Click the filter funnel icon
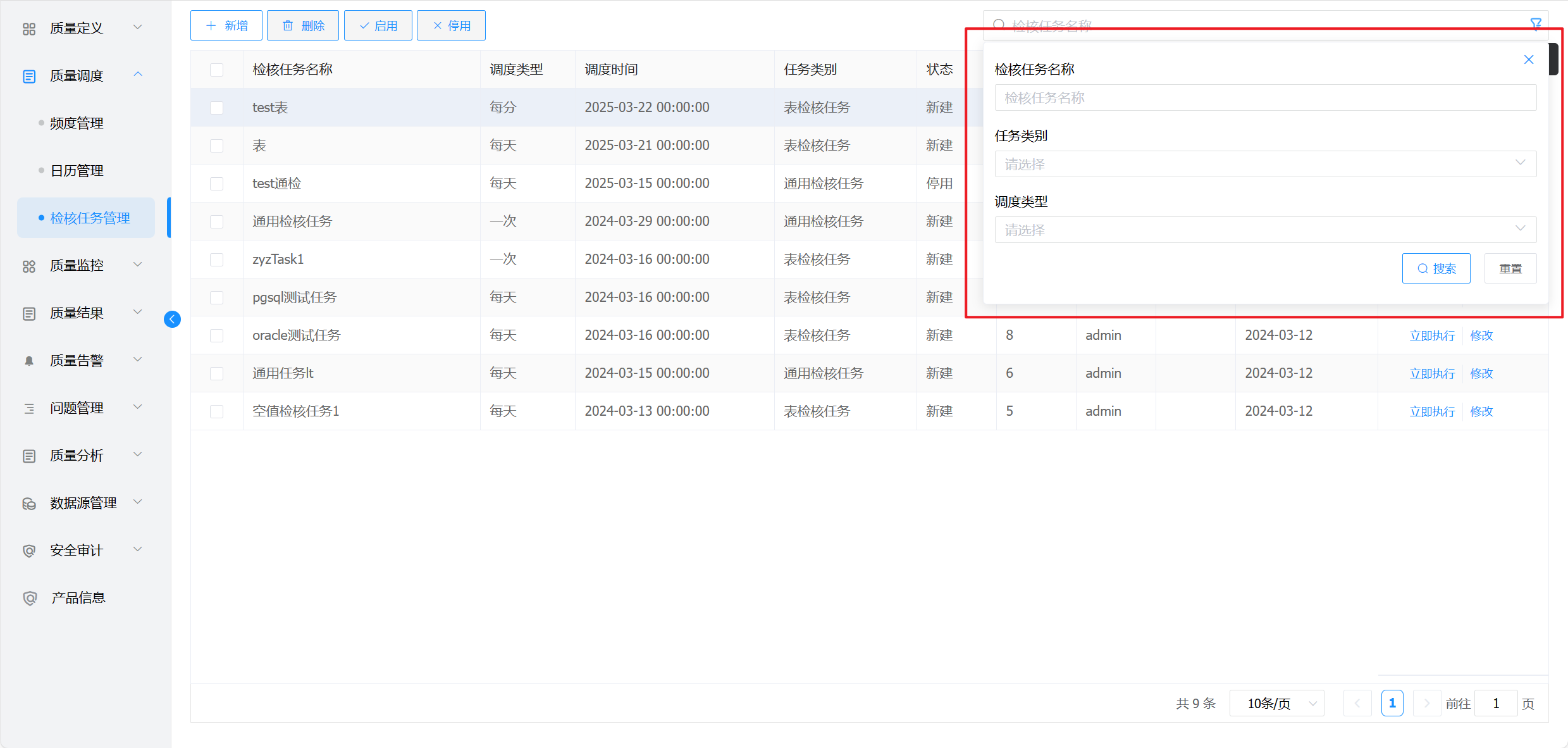The height and width of the screenshot is (748, 1568). (1535, 24)
